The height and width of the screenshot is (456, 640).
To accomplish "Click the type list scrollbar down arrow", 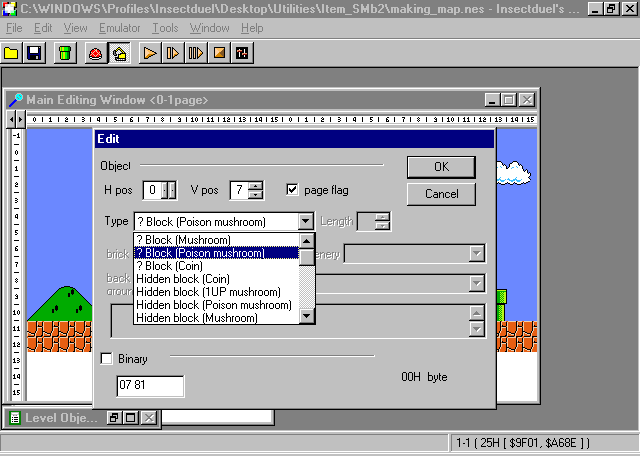I will 307,317.
